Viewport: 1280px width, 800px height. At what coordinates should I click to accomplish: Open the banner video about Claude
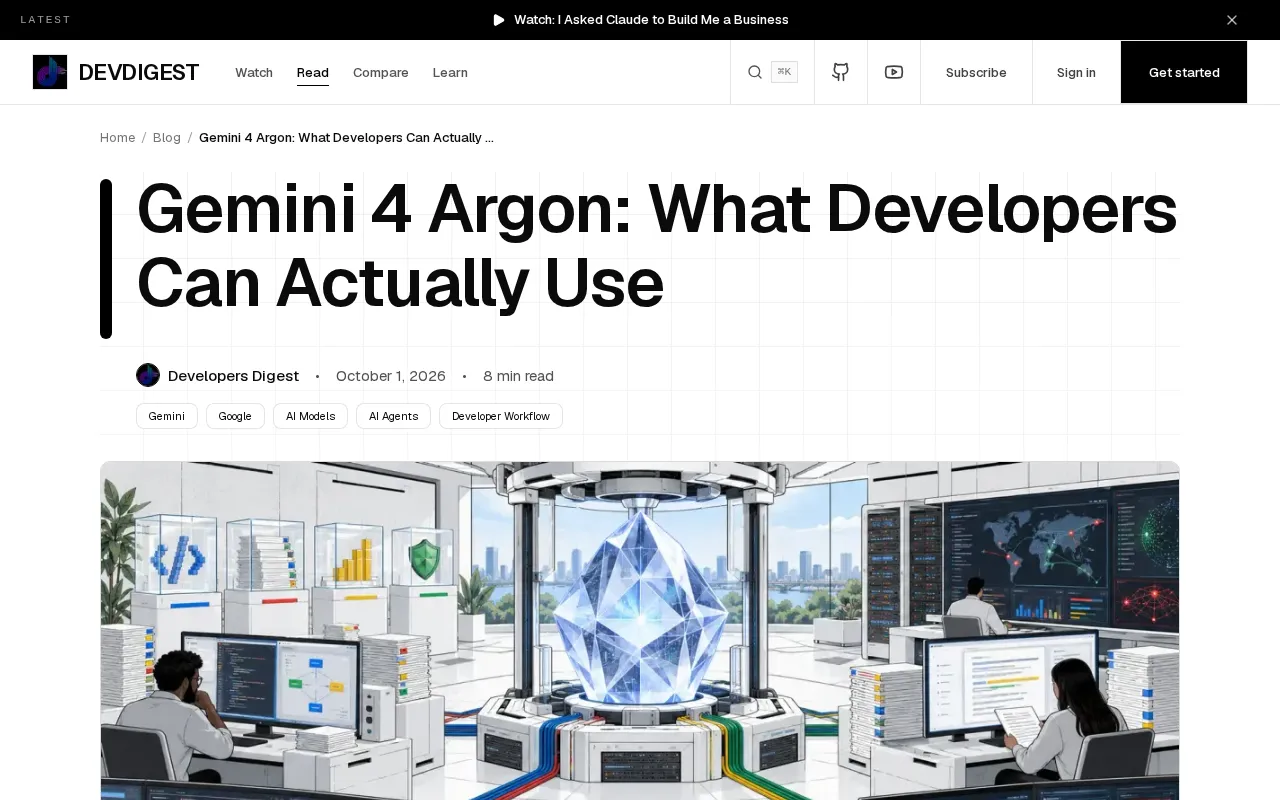click(651, 20)
